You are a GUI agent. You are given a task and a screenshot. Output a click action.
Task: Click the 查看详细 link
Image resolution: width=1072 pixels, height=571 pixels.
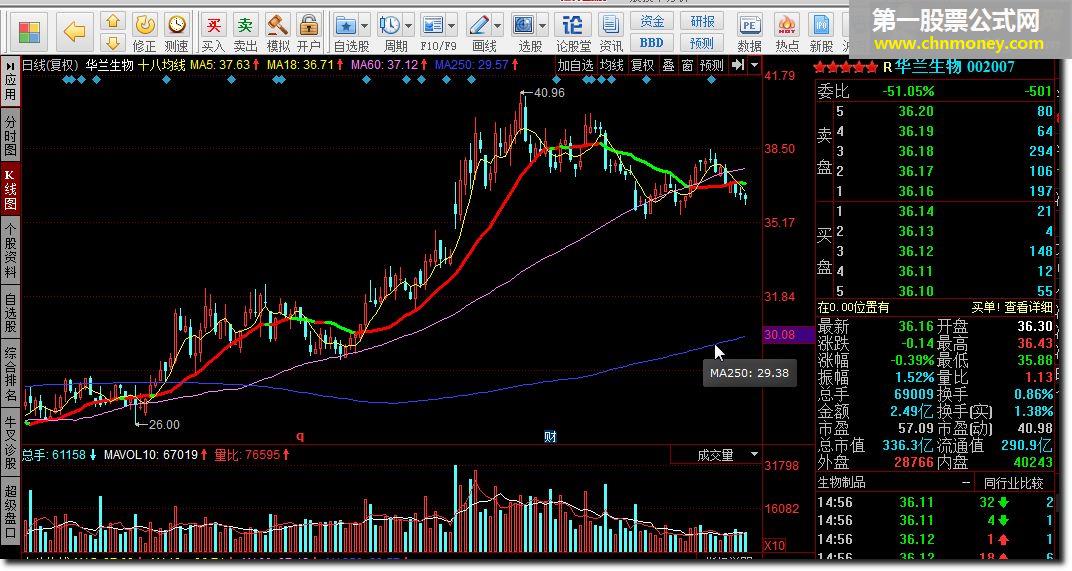(1028, 308)
